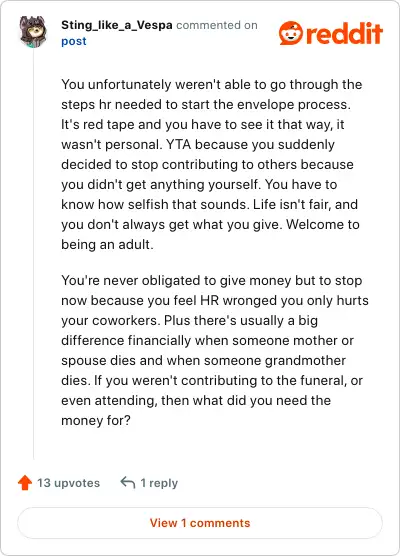The height and width of the screenshot is (556, 400).
Task: Click the reply arrow icon
Action: [x=128, y=483]
